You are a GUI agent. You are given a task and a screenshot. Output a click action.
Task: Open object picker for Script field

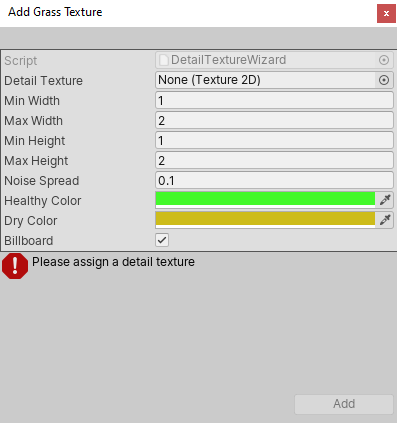coord(384,60)
